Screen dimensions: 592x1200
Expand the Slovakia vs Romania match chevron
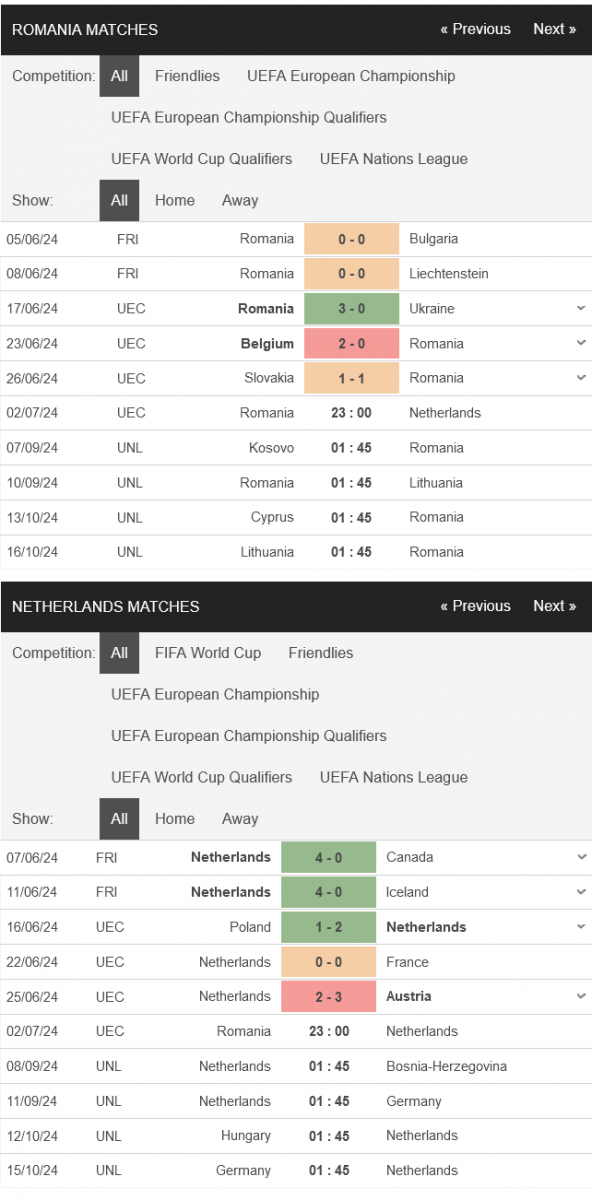coord(581,378)
